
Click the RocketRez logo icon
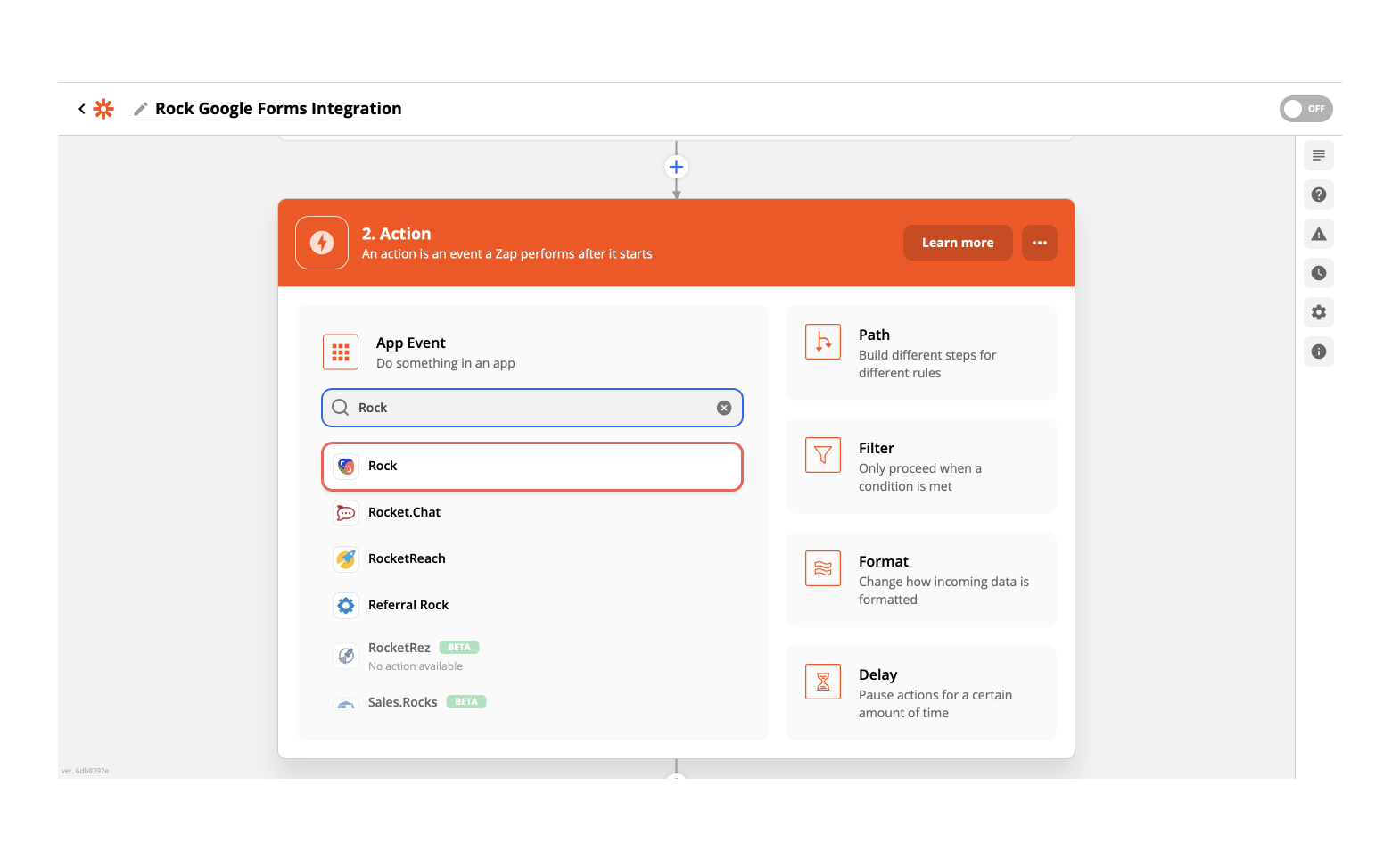click(x=346, y=656)
